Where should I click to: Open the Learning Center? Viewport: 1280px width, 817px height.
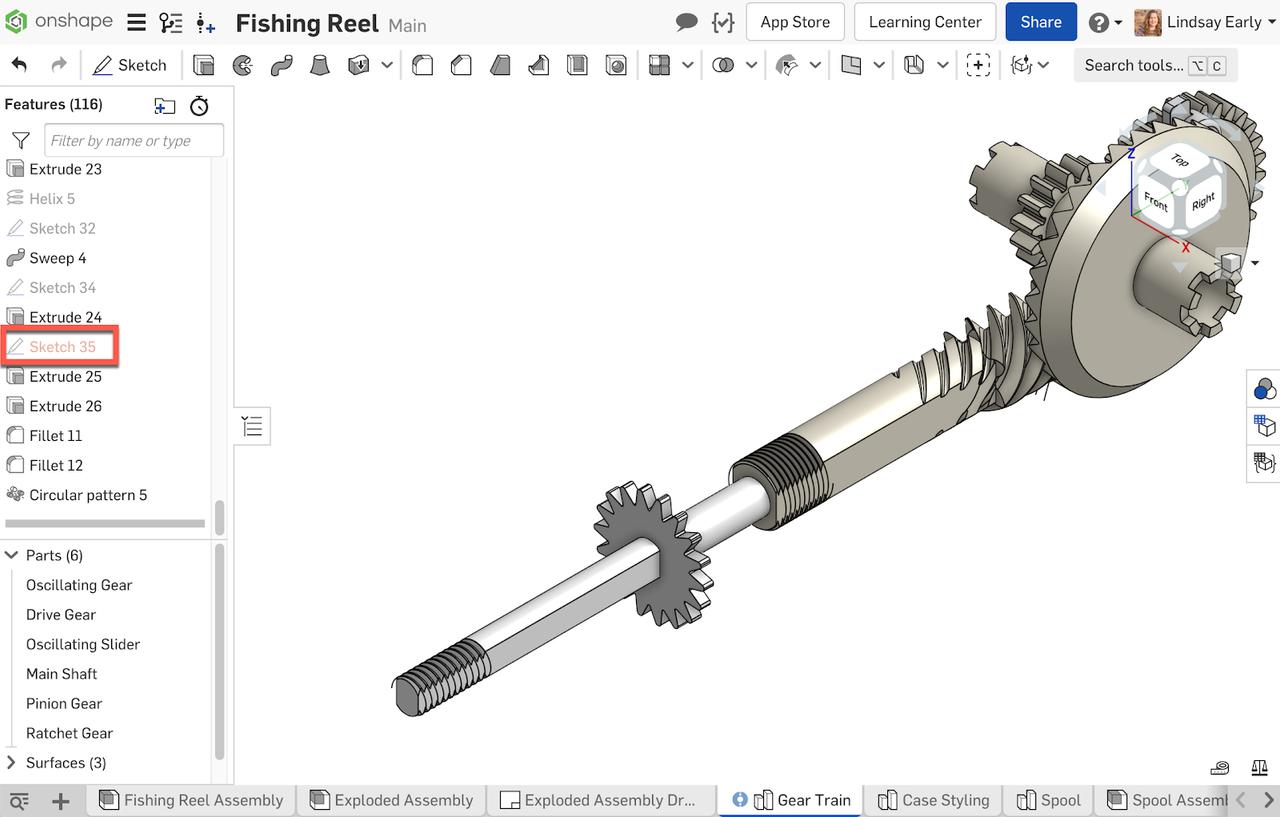pos(924,21)
